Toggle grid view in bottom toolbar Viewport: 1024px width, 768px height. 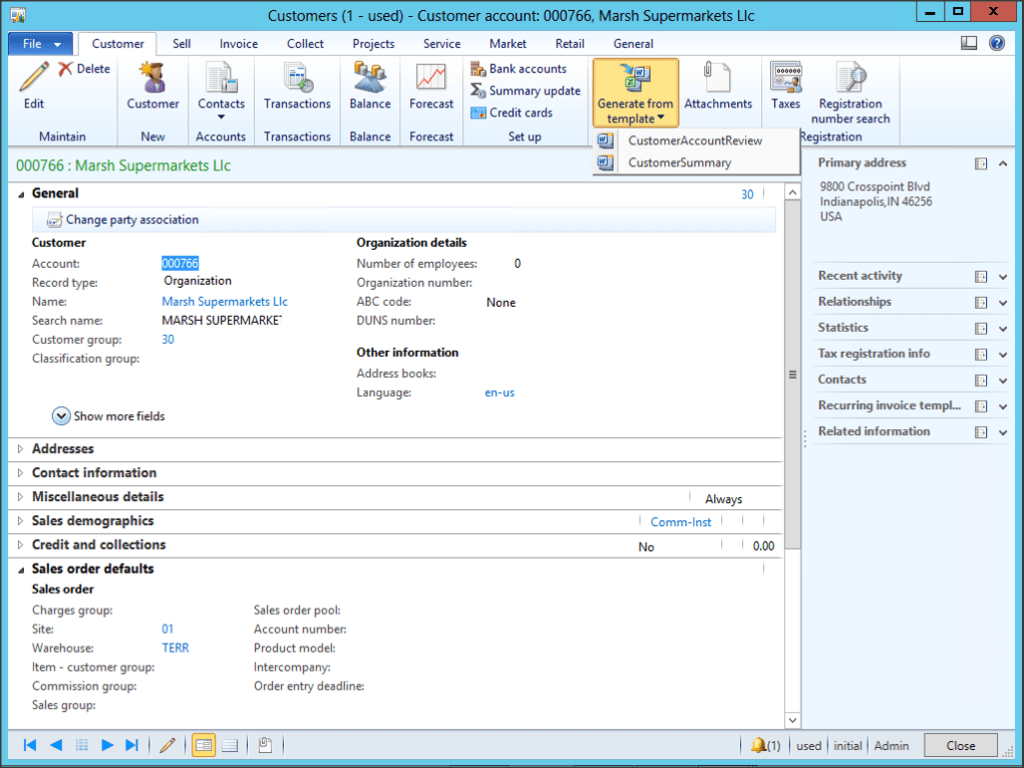(228, 744)
